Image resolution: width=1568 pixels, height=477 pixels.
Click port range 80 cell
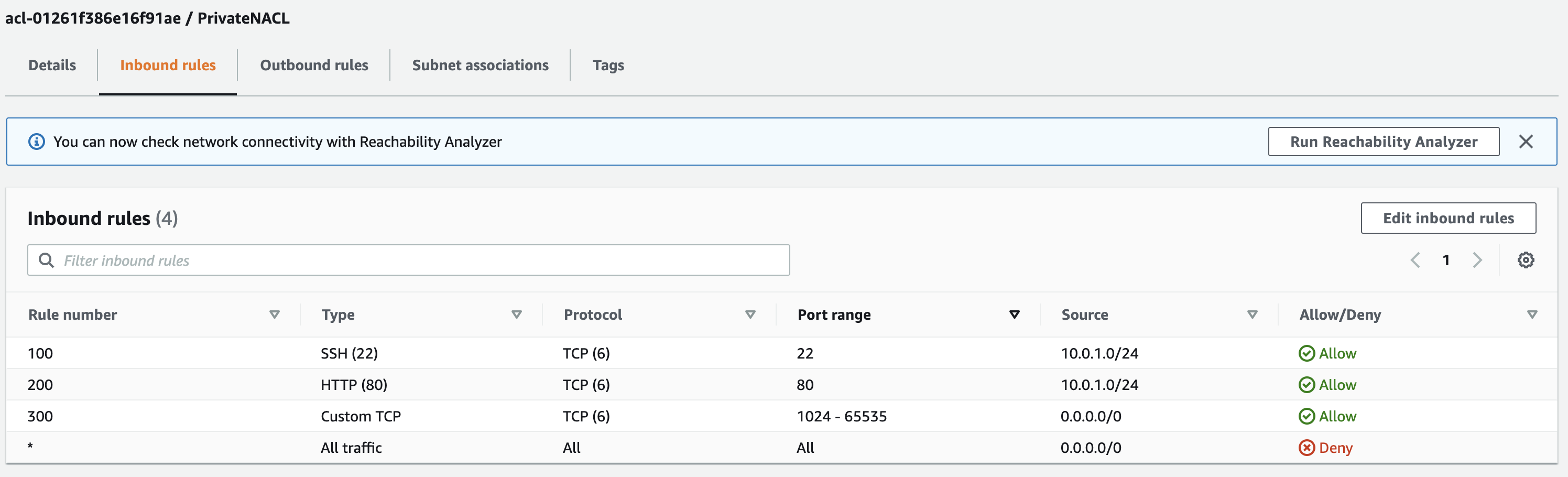coord(804,385)
